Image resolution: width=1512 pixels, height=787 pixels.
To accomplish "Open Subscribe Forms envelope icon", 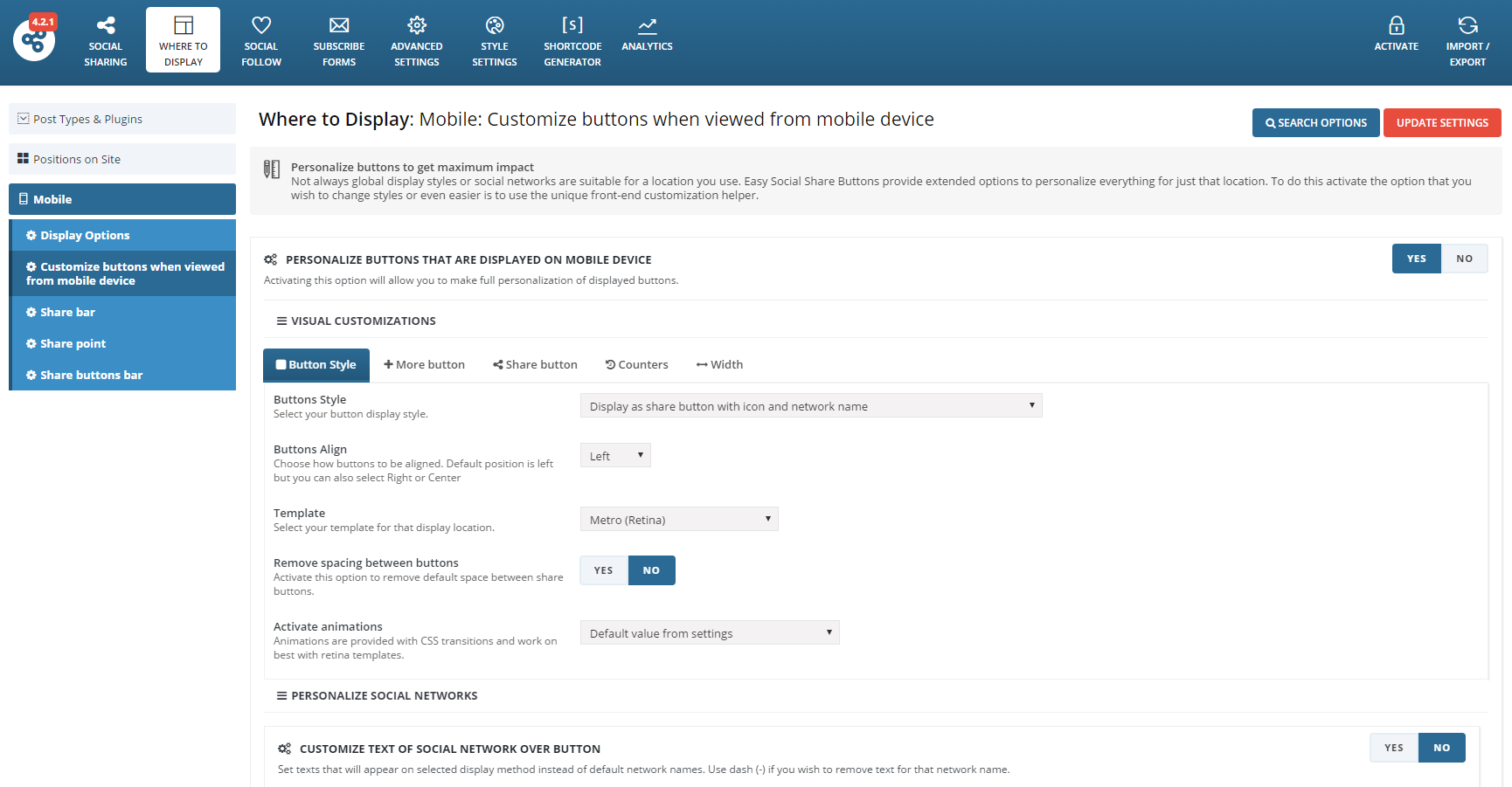I will 339,26.
